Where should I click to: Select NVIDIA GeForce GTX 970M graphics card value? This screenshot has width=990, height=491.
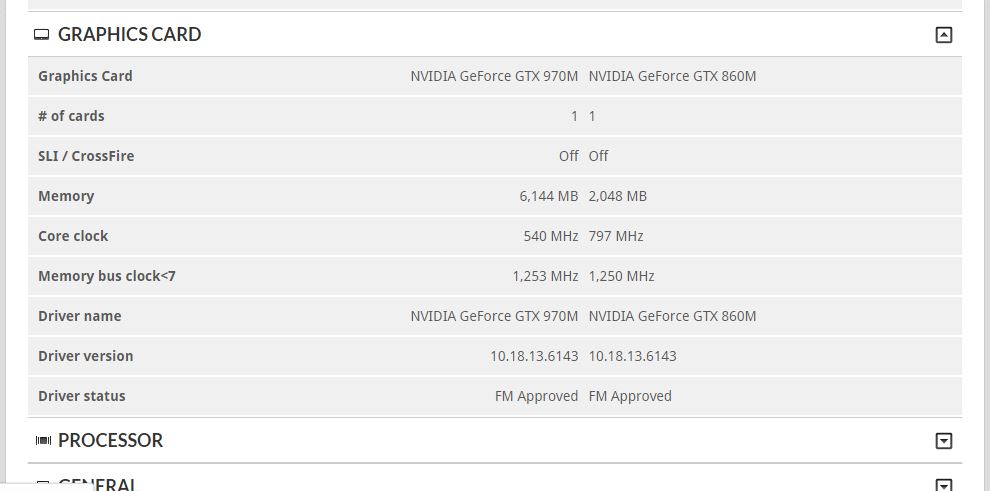(x=494, y=76)
